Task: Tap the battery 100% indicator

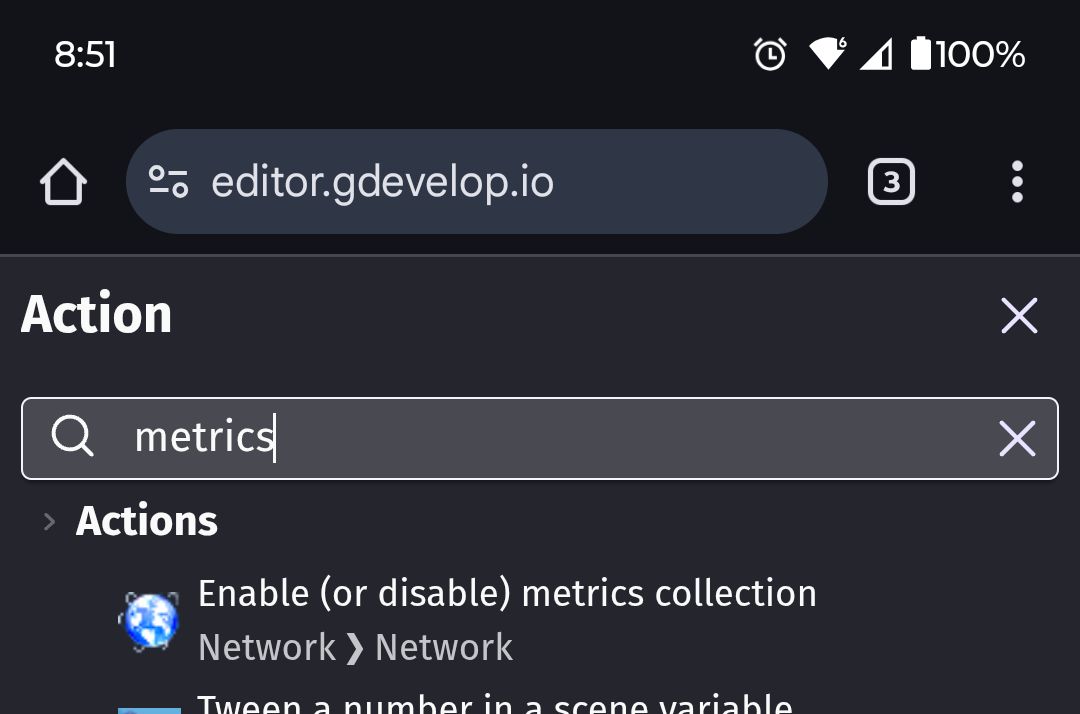Action: coord(967,54)
